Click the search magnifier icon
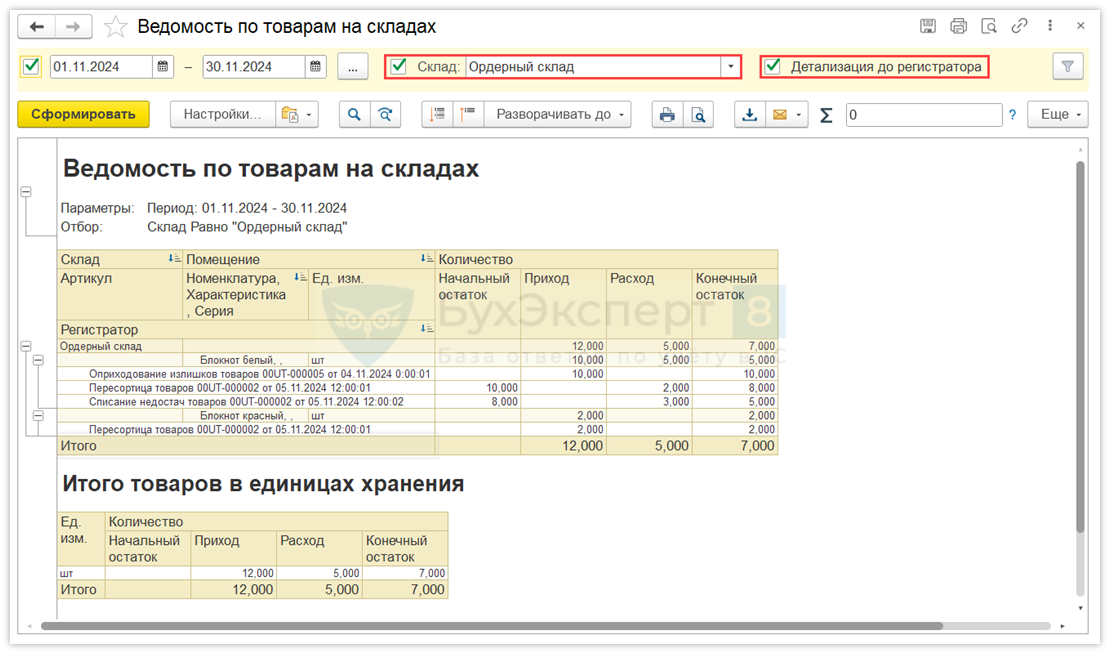 coord(354,115)
